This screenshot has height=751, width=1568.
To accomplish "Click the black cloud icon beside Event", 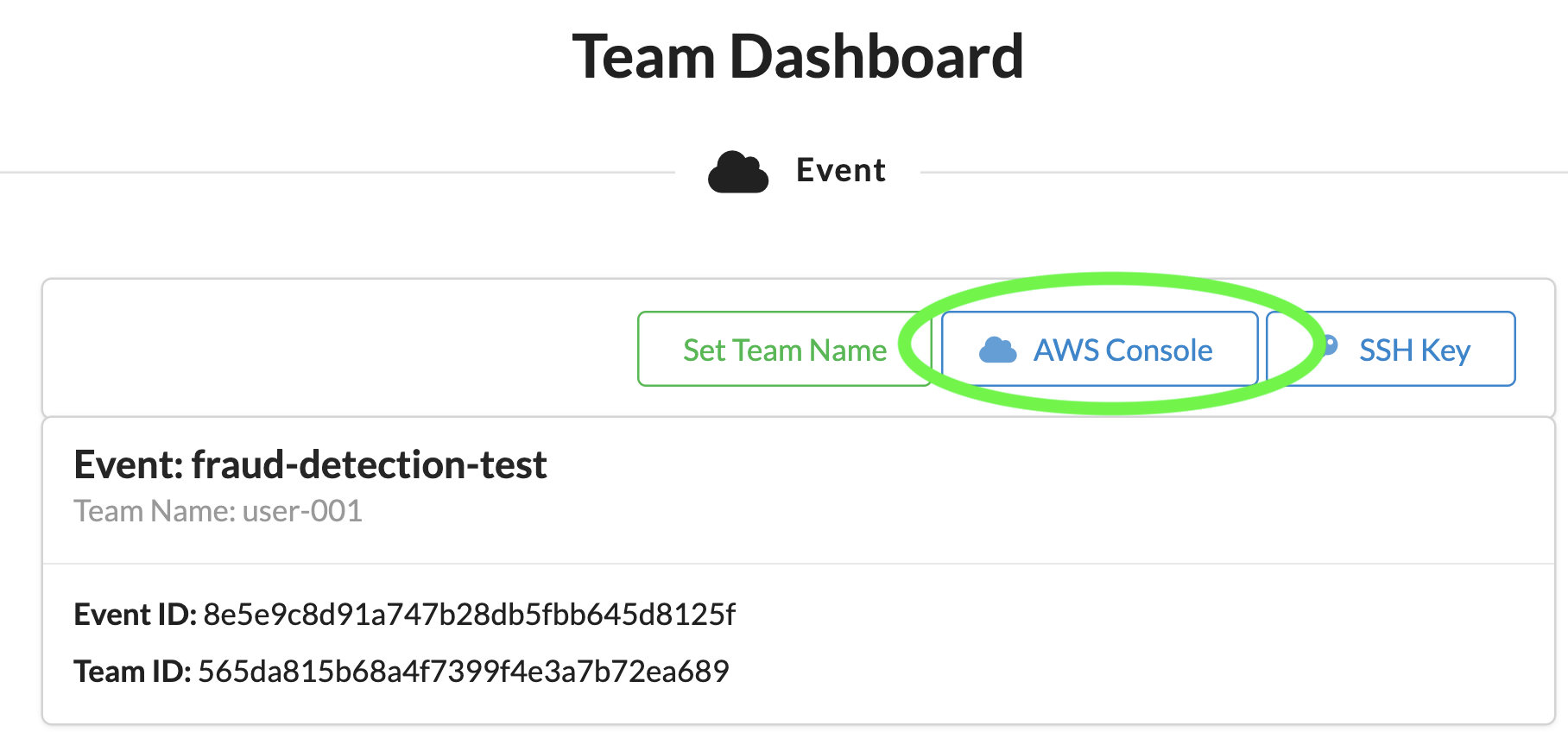I will pyautogui.click(x=738, y=171).
